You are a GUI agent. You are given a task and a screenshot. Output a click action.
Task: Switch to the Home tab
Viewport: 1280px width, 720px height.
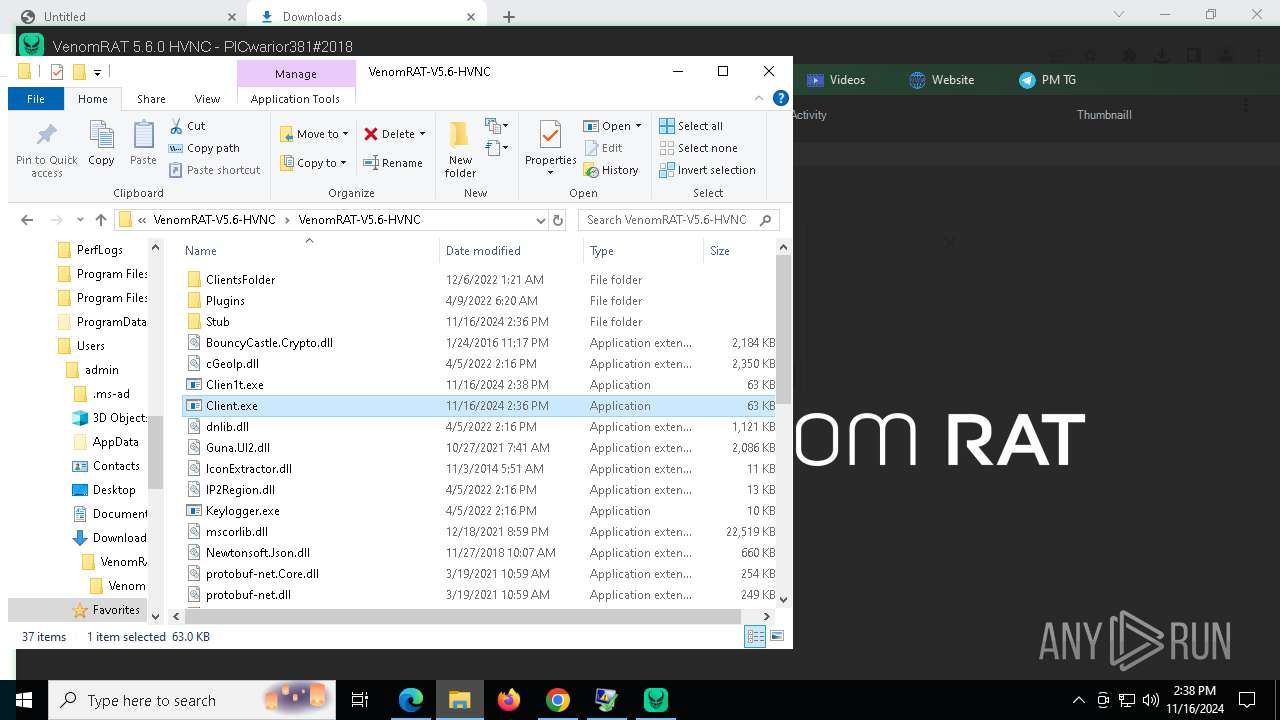pyautogui.click(x=93, y=99)
